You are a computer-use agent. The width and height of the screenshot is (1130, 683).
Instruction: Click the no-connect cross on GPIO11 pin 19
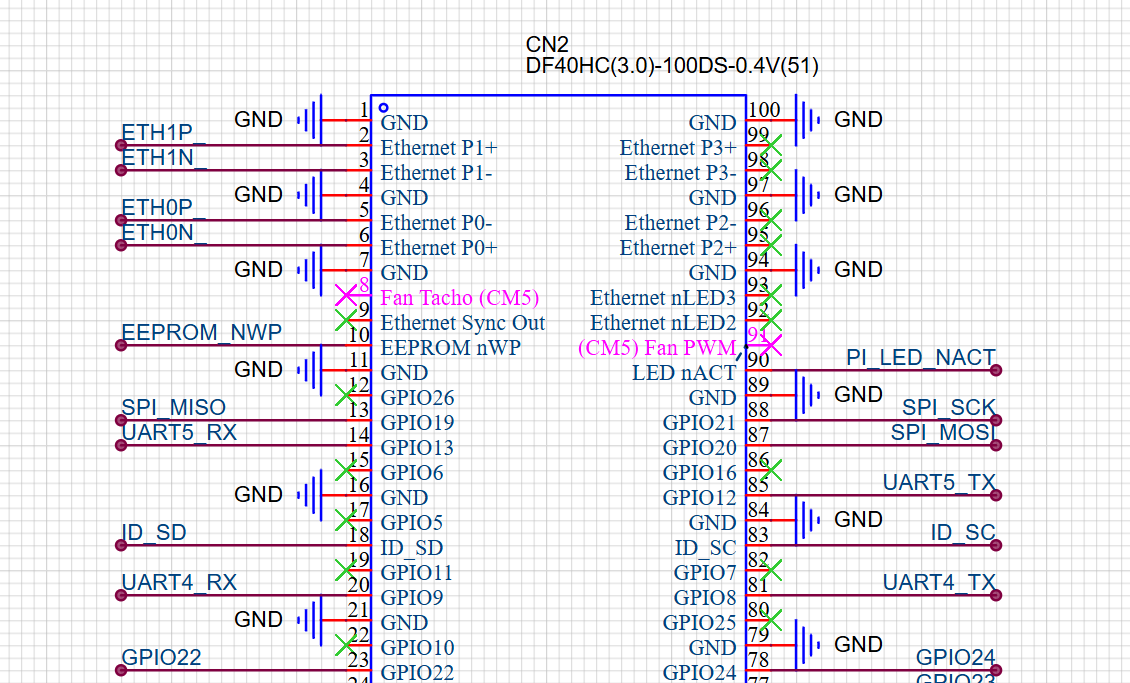click(x=346, y=570)
